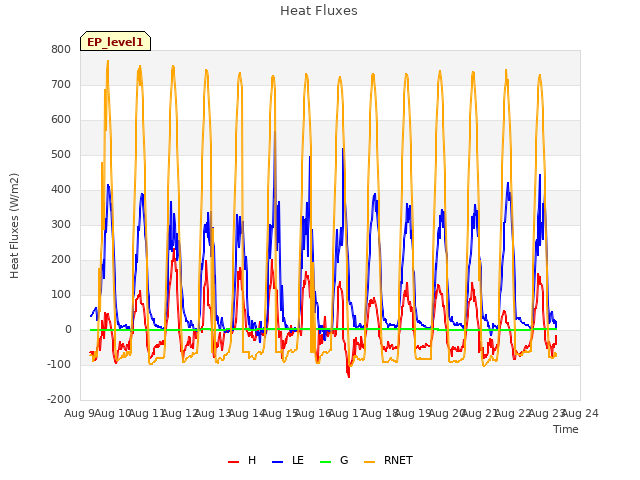Click the 600 y-axis tick label

click(x=61, y=120)
